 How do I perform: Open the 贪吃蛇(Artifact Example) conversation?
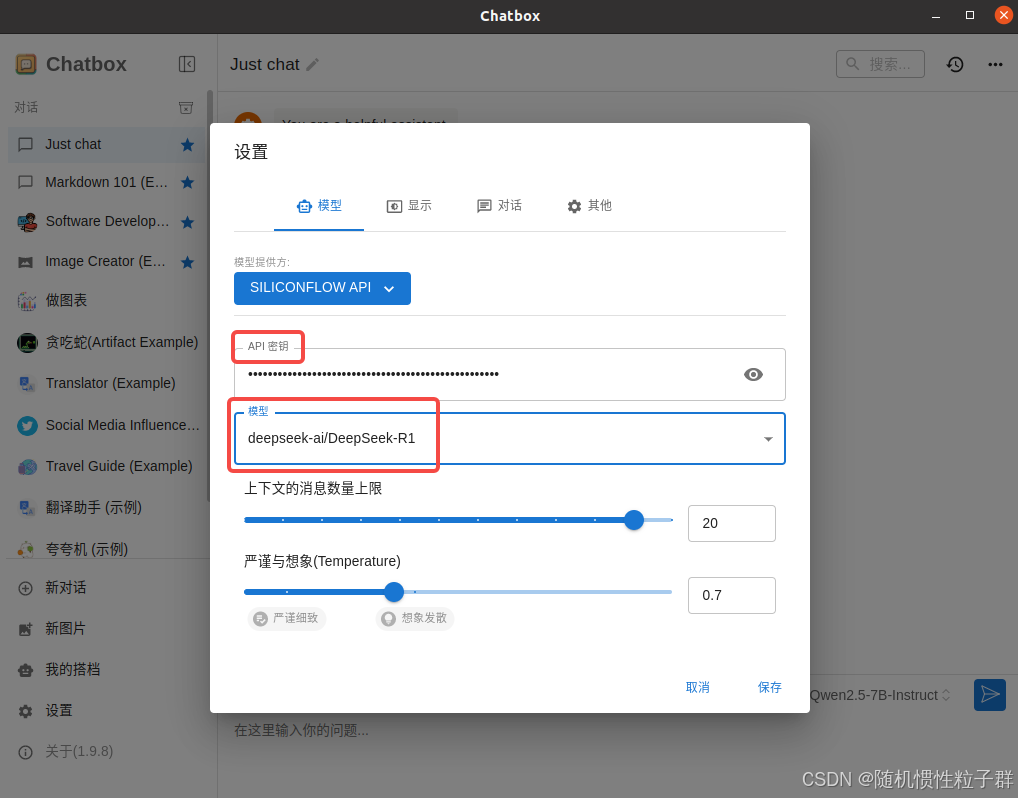(x=107, y=342)
